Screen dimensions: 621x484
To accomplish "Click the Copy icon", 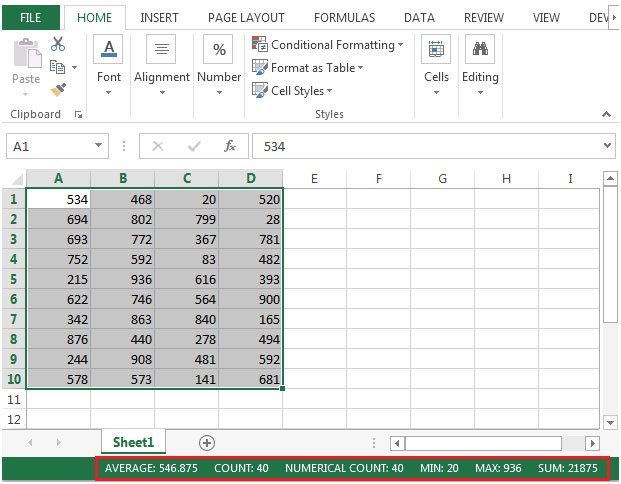I will [x=58, y=67].
